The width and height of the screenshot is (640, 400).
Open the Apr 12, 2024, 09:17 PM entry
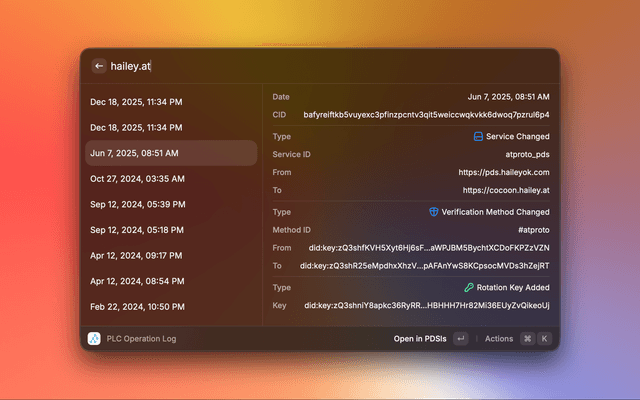(x=136, y=256)
